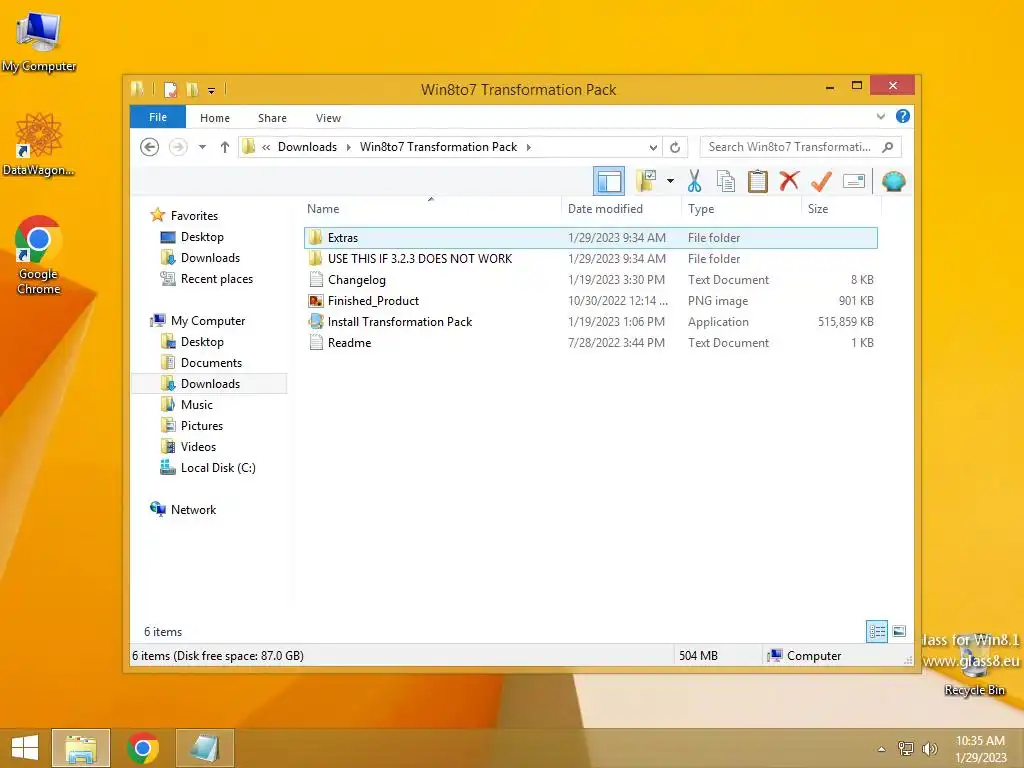The width and height of the screenshot is (1024, 768).
Task: Select the Finished_Product PNG image
Action: click(x=590, y=300)
